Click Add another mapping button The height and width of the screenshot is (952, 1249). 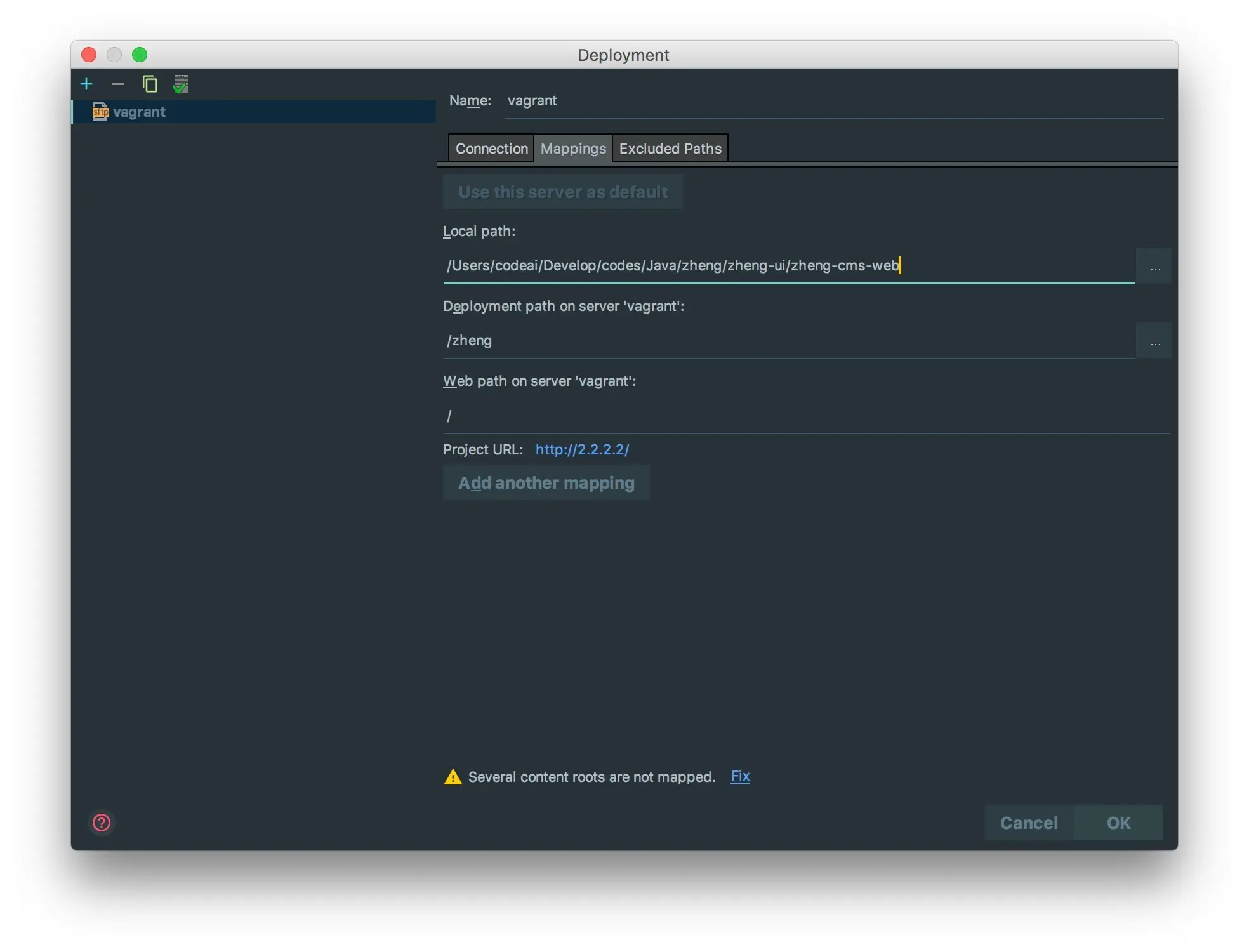point(546,483)
